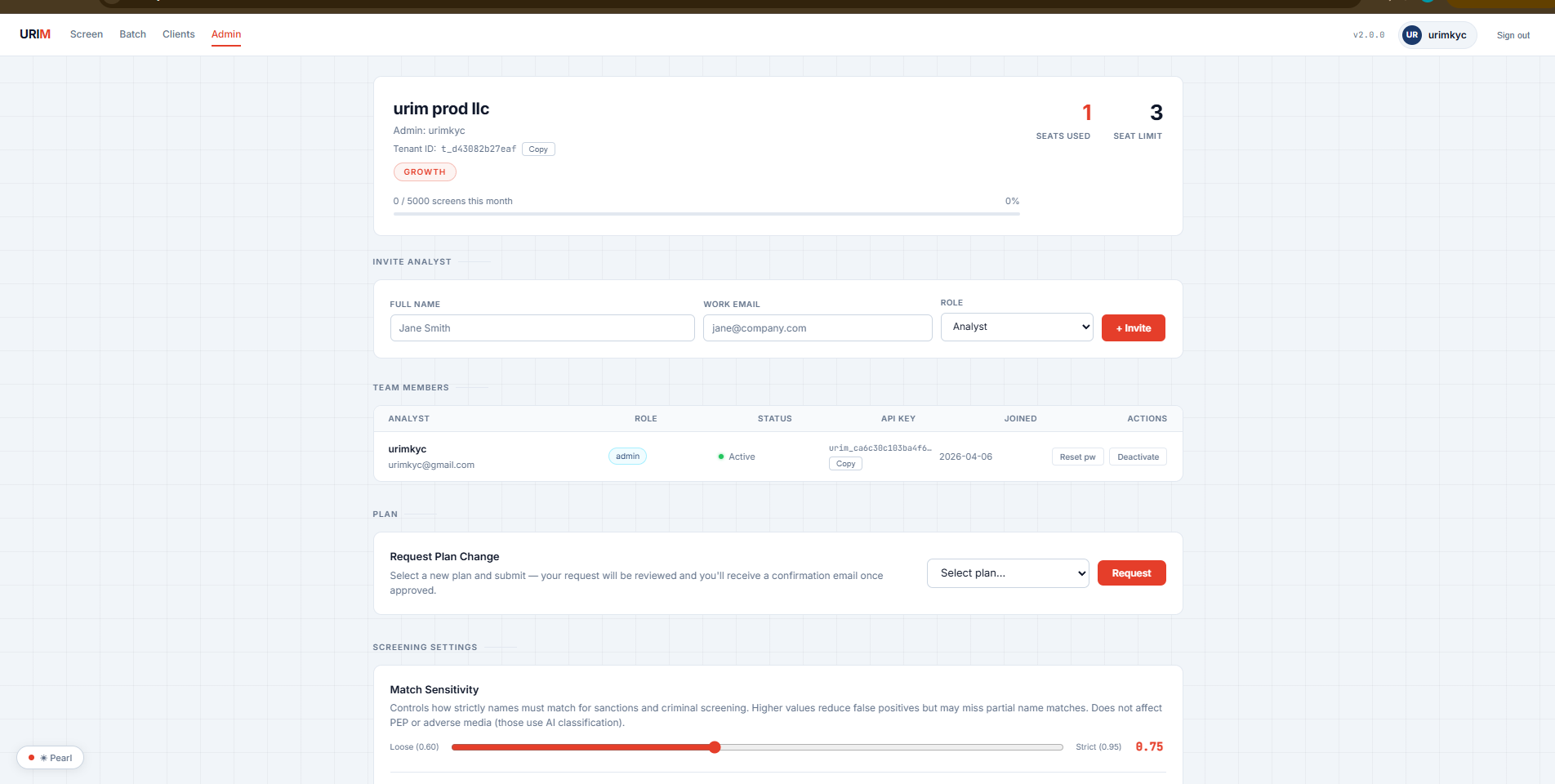Image resolution: width=1555 pixels, height=784 pixels.
Task: Open the Screen tab
Action: click(x=87, y=34)
